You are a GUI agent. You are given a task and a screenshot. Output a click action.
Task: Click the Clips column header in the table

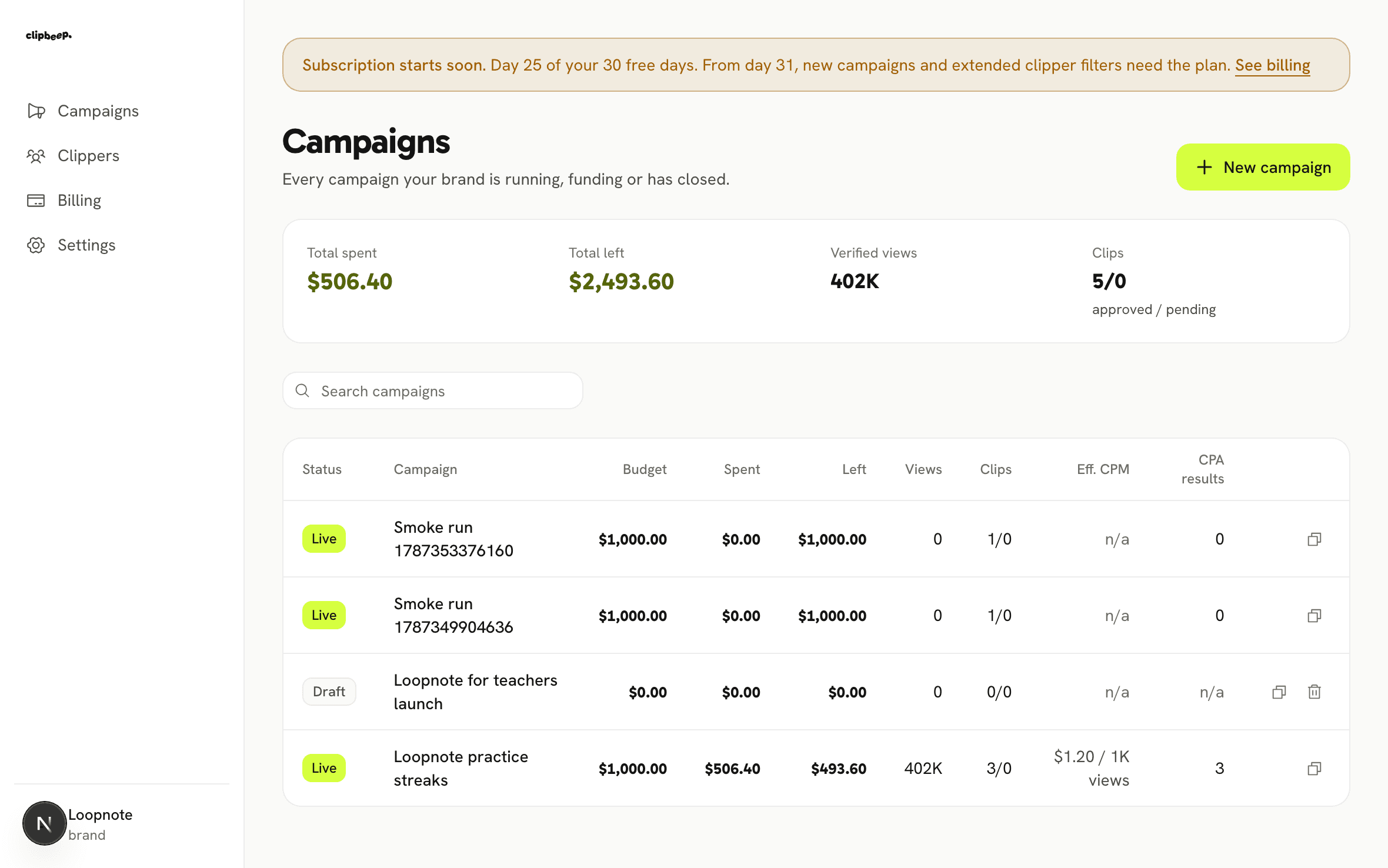[x=996, y=469]
